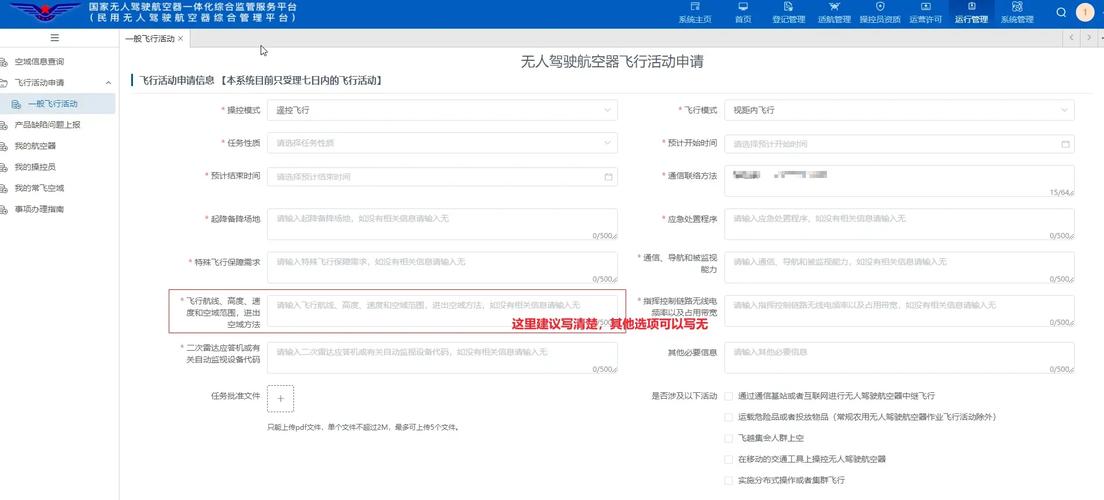Select 运行管理 in the top navigation
The width and height of the screenshot is (1104, 500).
point(971,13)
